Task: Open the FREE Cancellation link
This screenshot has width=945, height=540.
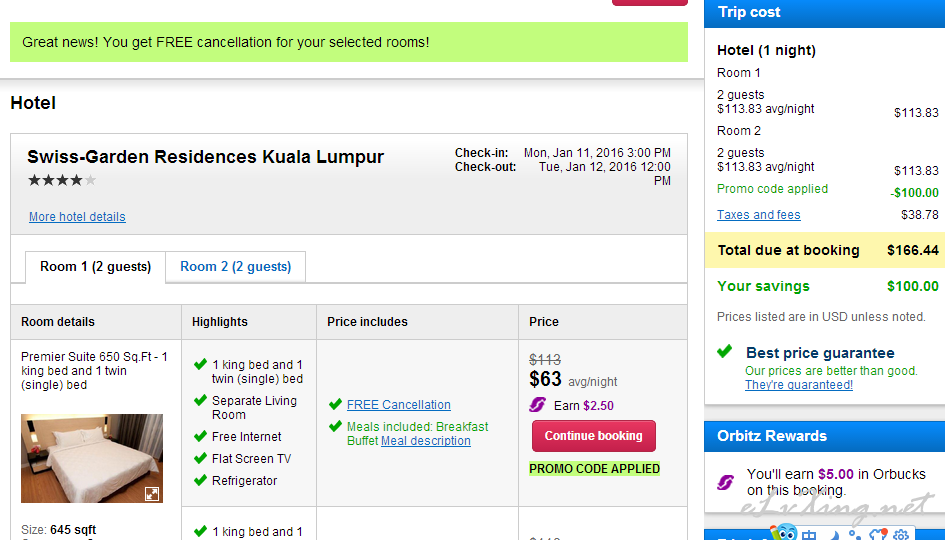Action: pos(398,404)
